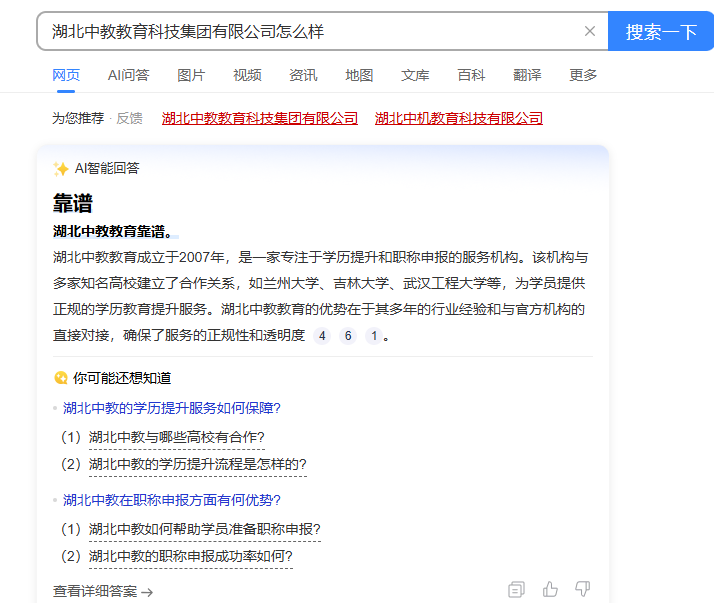Open the 图片 tab
This screenshot has width=714, height=603.
[x=191, y=75]
